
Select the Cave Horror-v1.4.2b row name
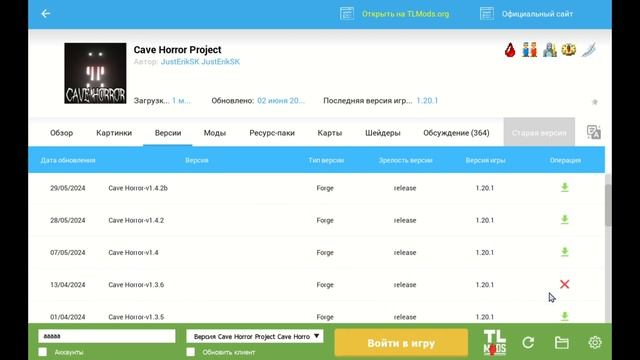[x=138, y=188]
